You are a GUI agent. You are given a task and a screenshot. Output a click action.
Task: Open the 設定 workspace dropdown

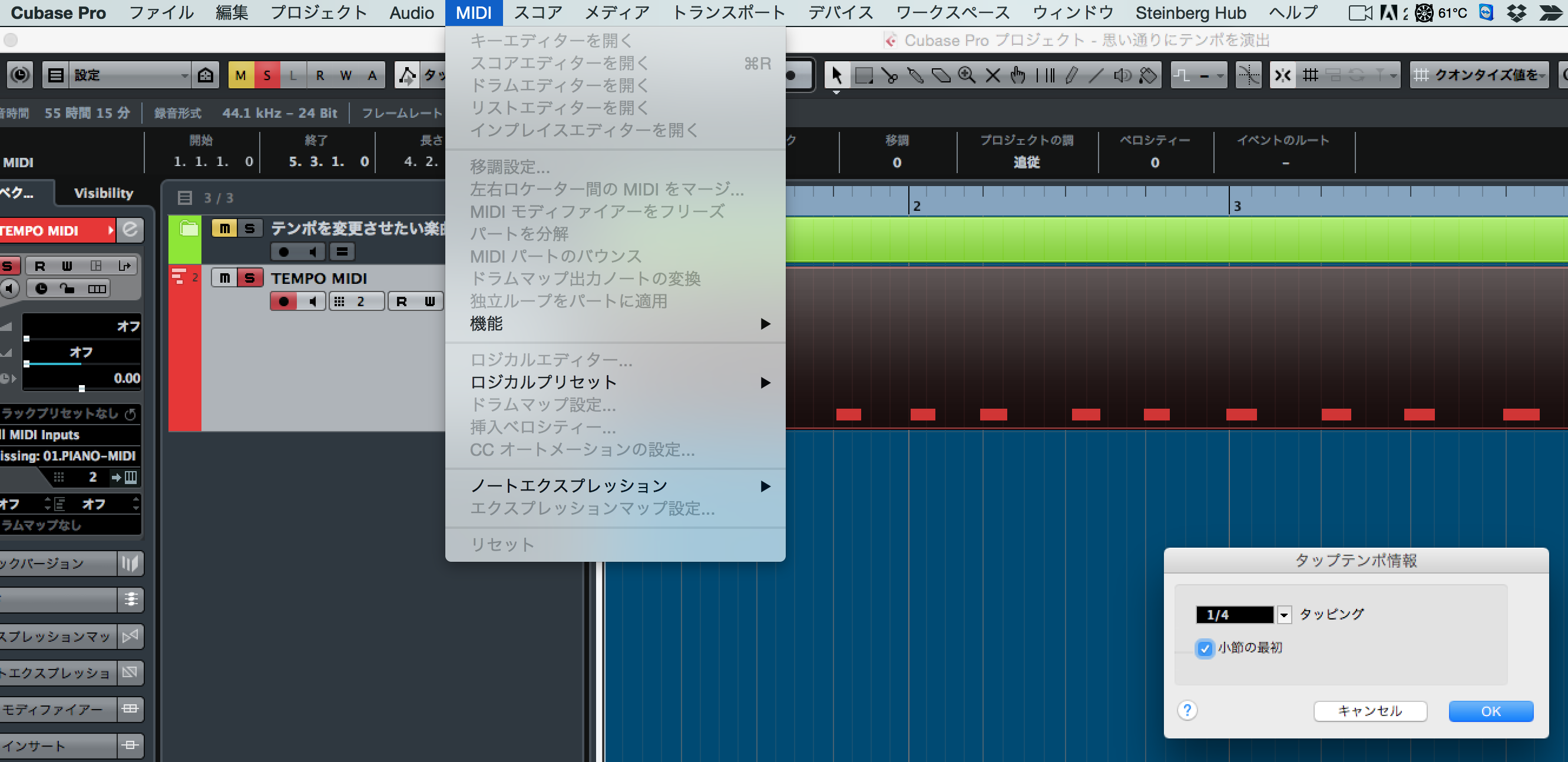(x=130, y=75)
